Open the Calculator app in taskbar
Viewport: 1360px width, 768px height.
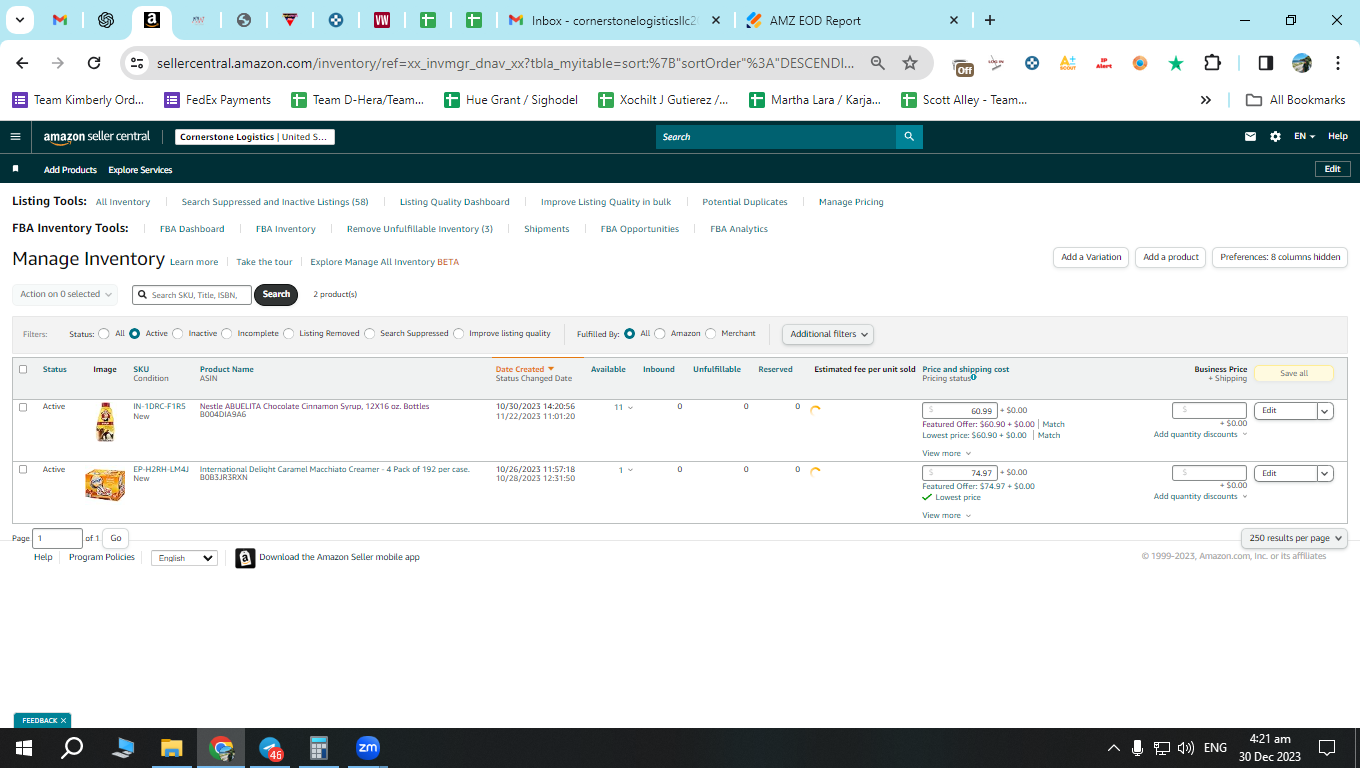(x=319, y=748)
